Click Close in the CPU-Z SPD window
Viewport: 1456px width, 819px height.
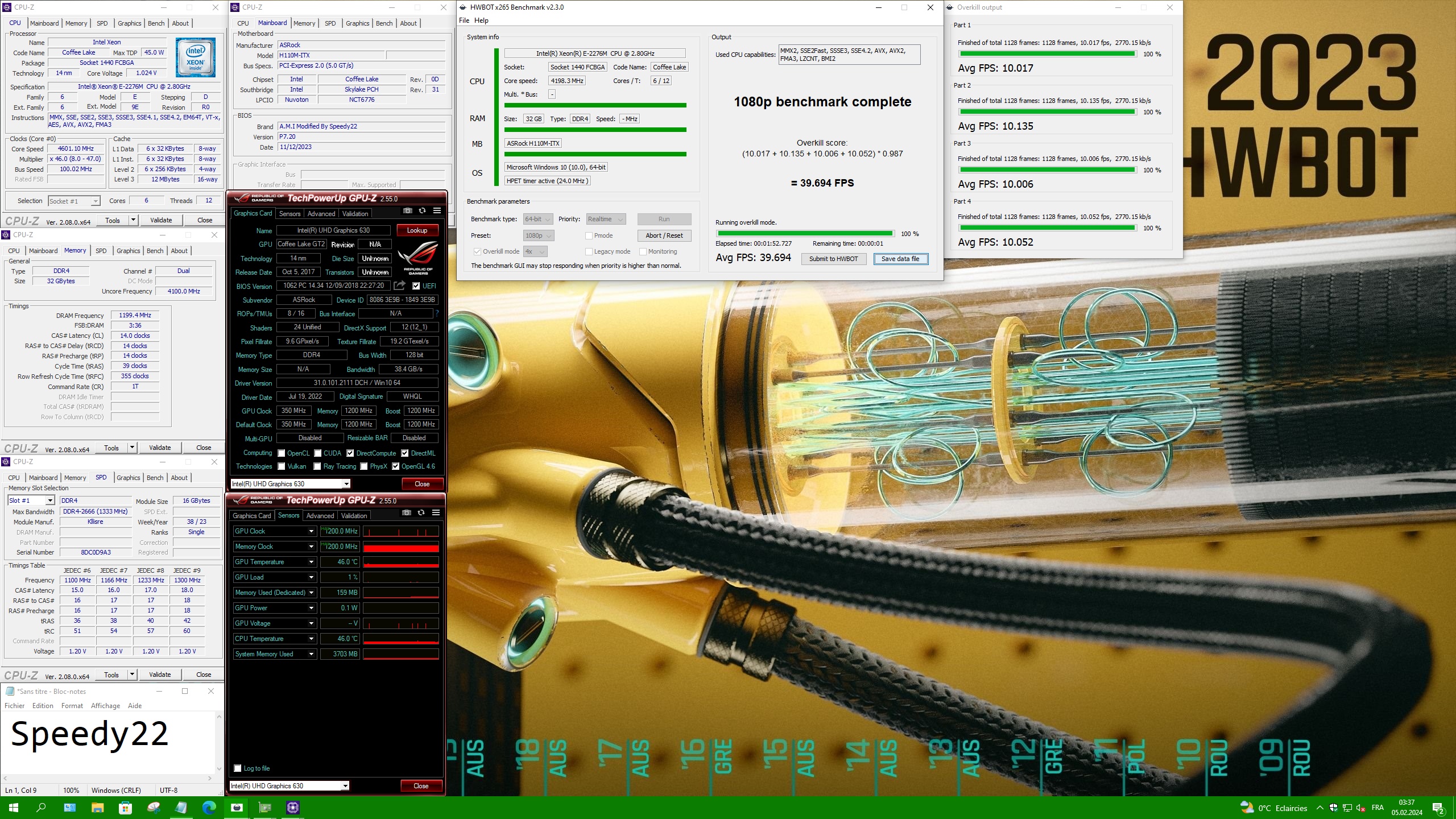point(204,675)
